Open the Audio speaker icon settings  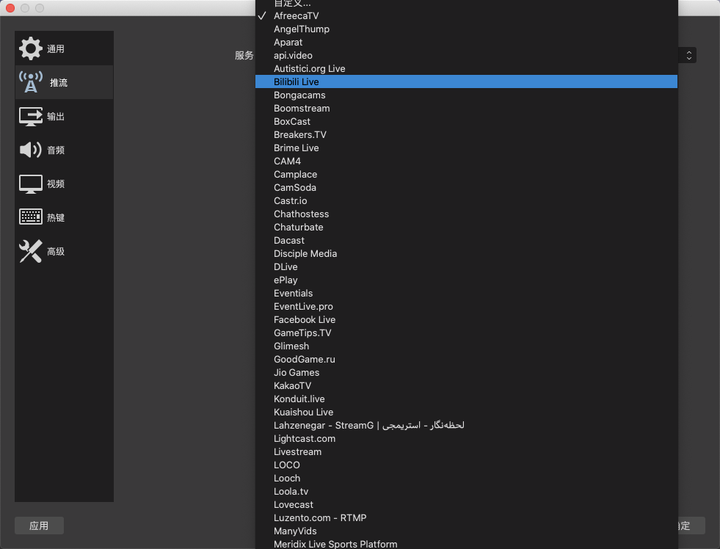coord(30,150)
